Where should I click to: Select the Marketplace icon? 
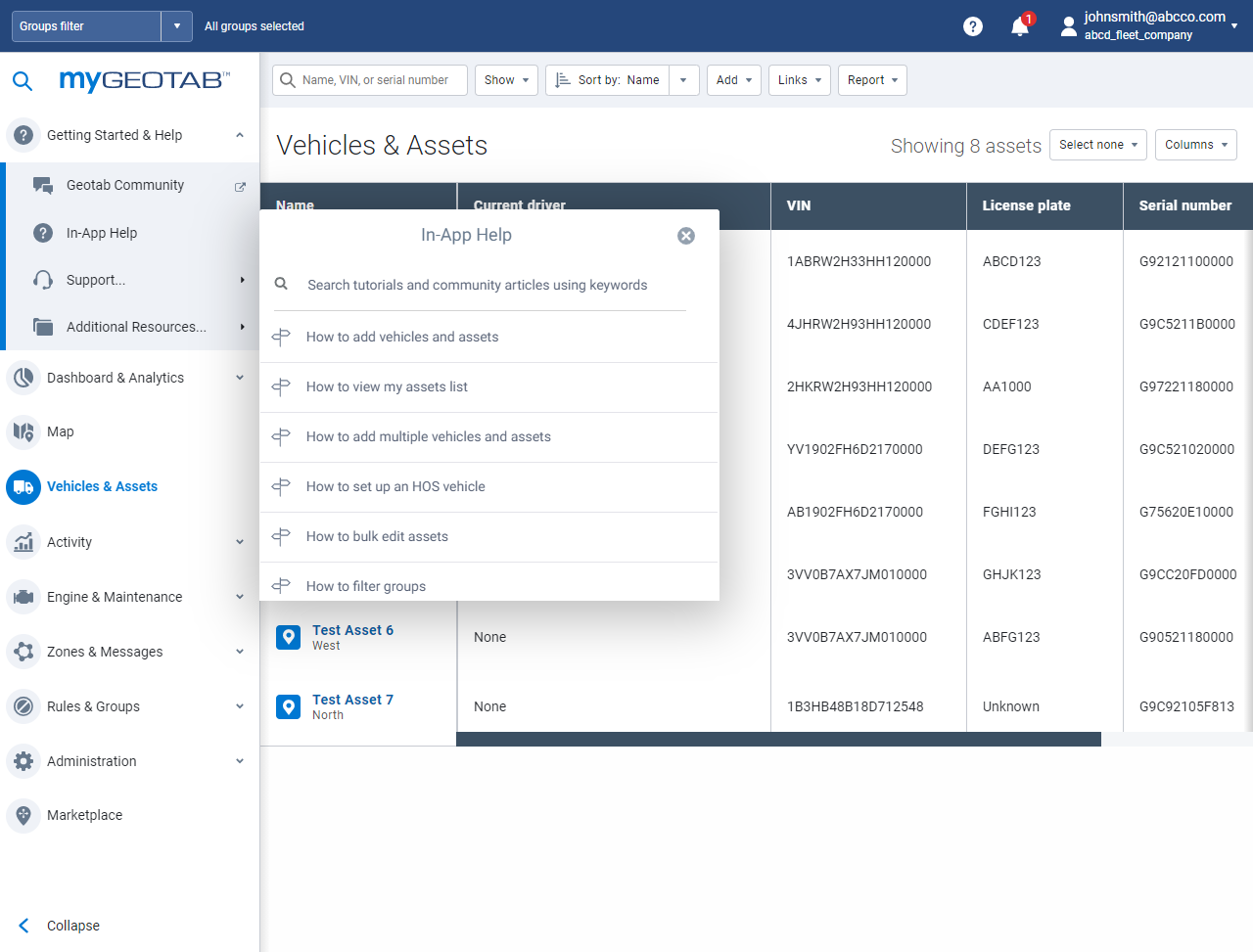pos(23,815)
